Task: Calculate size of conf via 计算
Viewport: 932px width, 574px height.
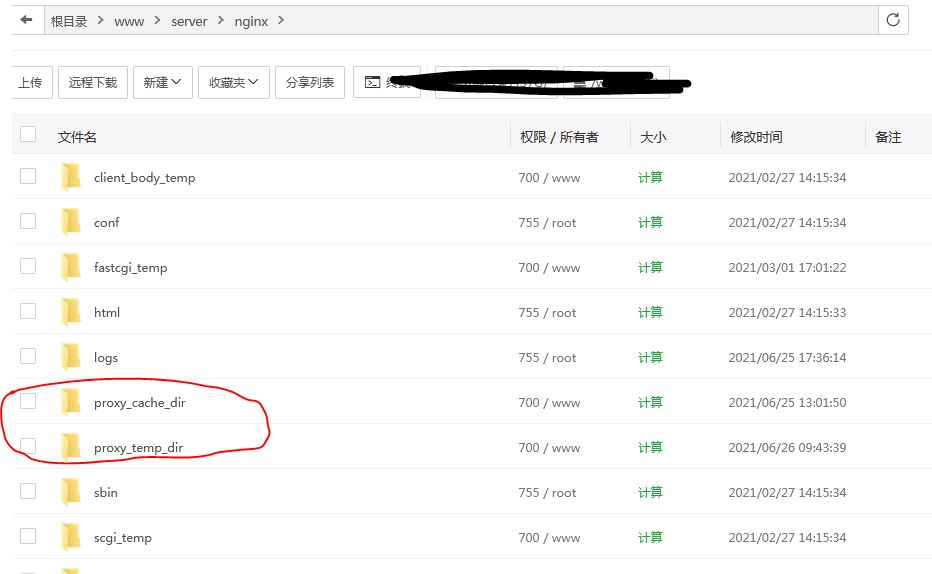Action: pyautogui.click(x=650, y=222)
